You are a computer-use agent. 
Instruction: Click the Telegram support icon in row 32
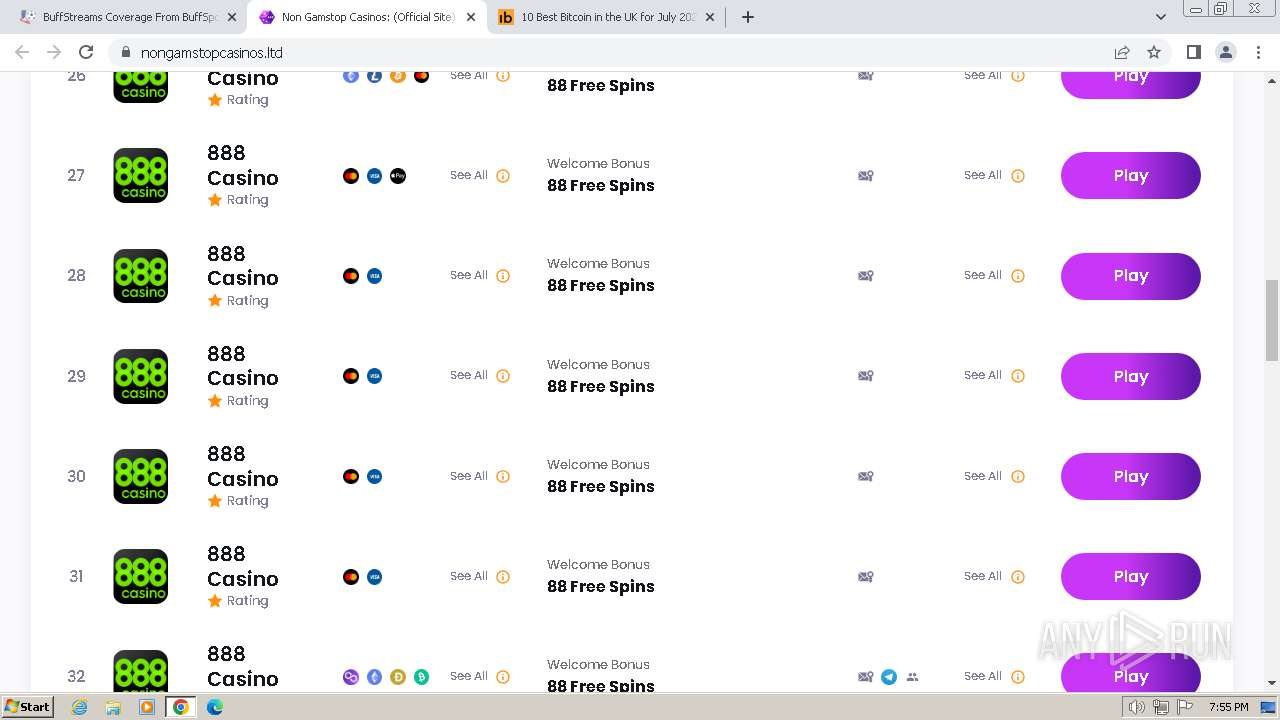(889, 677)
